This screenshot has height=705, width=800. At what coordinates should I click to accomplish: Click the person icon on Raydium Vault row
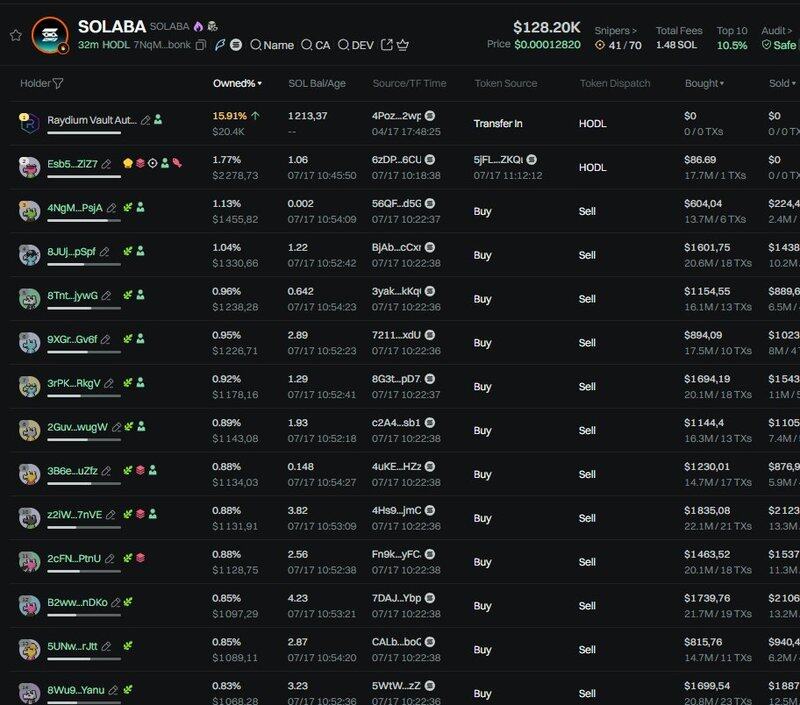pos(159,120)
